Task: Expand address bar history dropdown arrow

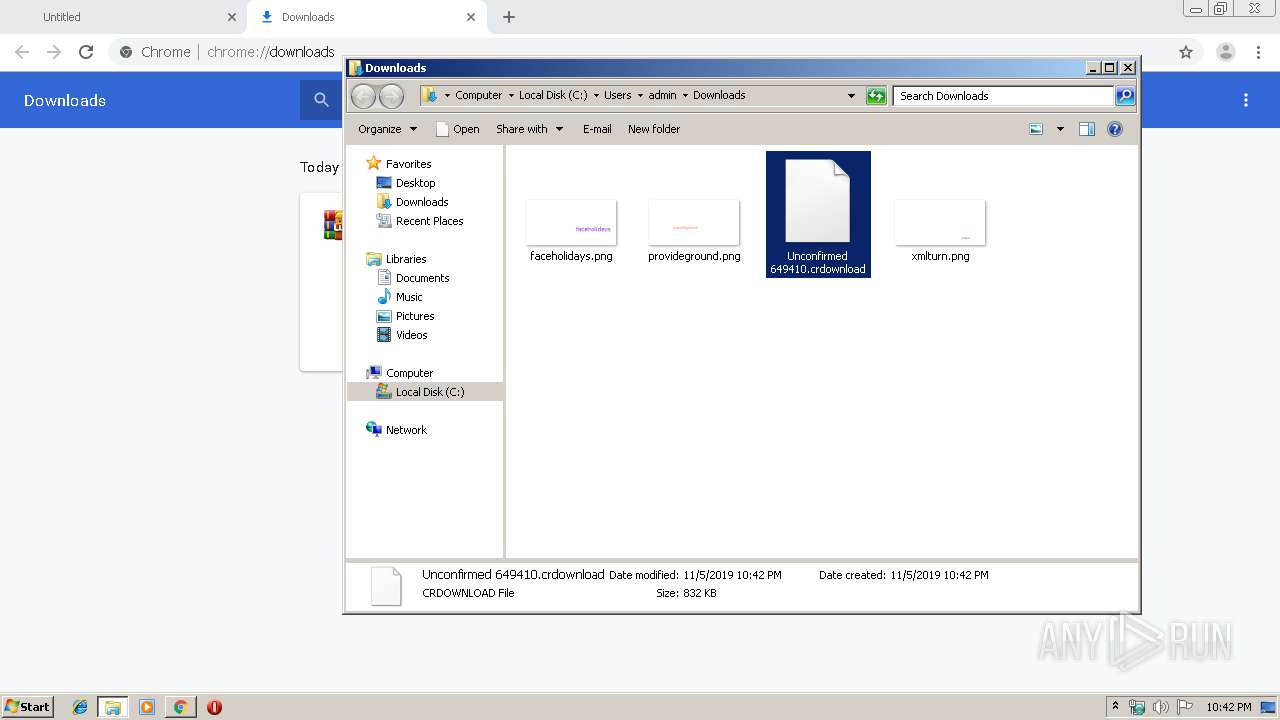Action: [851, 96]
